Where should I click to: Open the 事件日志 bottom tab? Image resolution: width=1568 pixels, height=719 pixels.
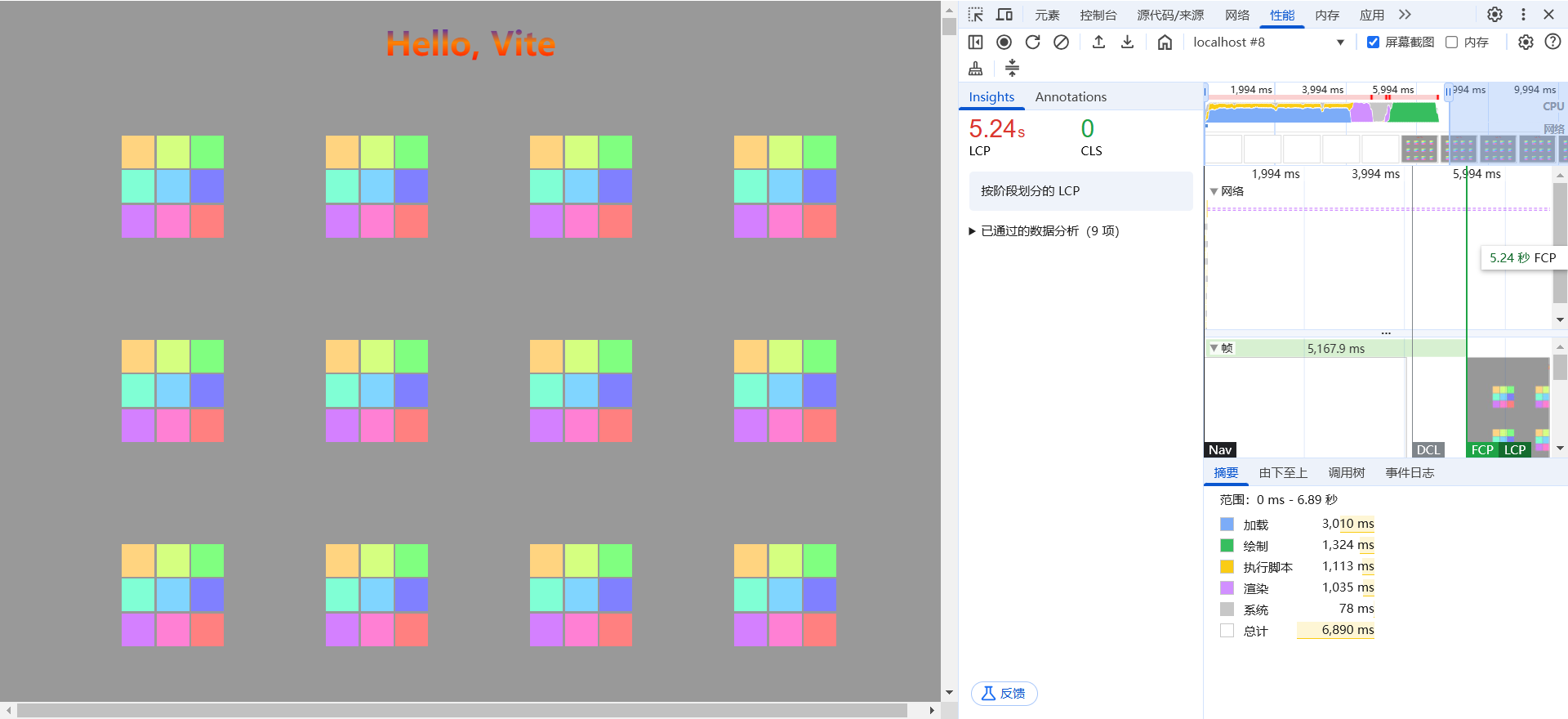point(1410,473)
